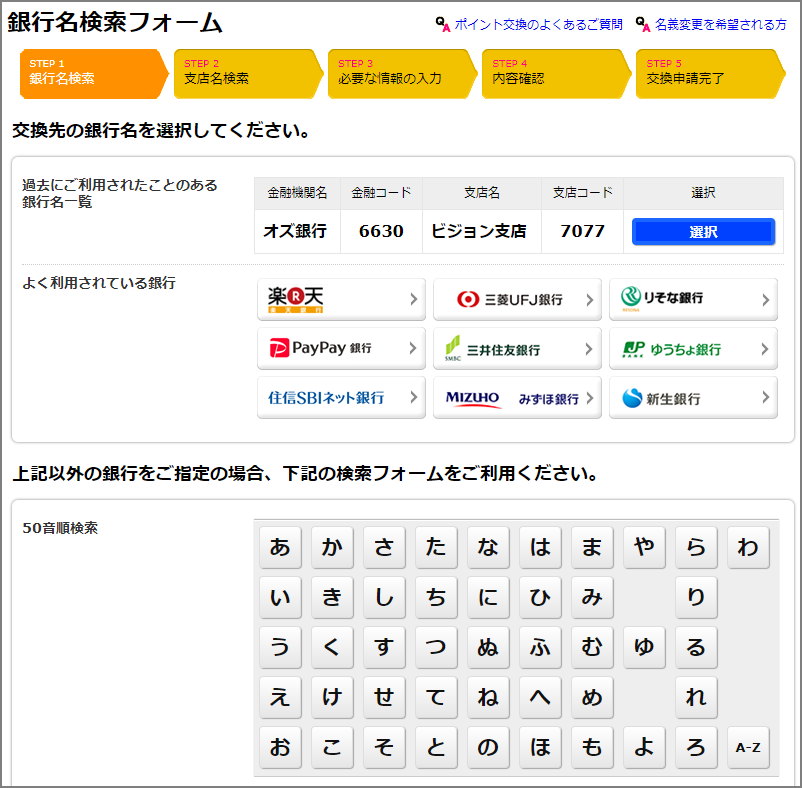Click the え kana search key
Screen dimensions: 802x788
click(x=280, y=697)
